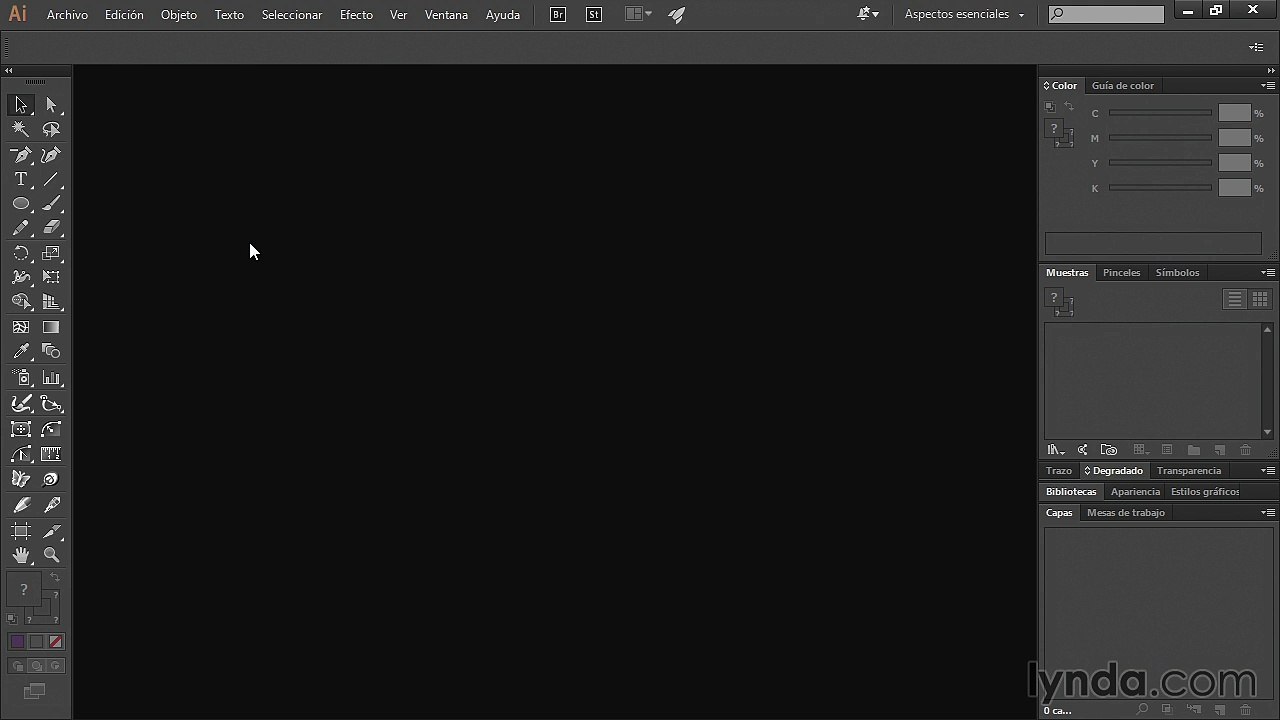This screenshot has width=1280, height=720.
Task: Switch to the Pinceles tab
Action: pos(1121,273)
